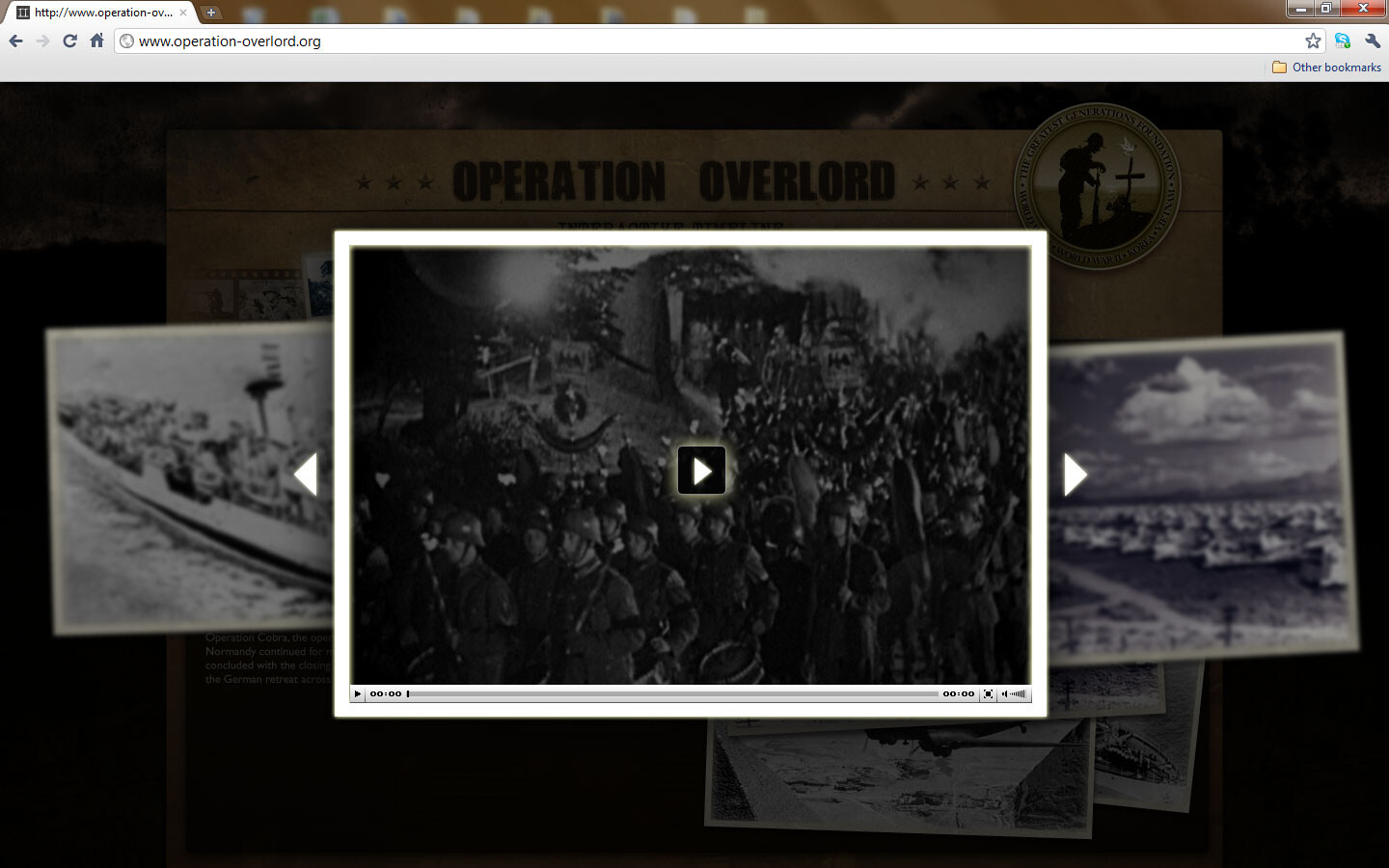Click the video progress seek bar

(672, 693)
